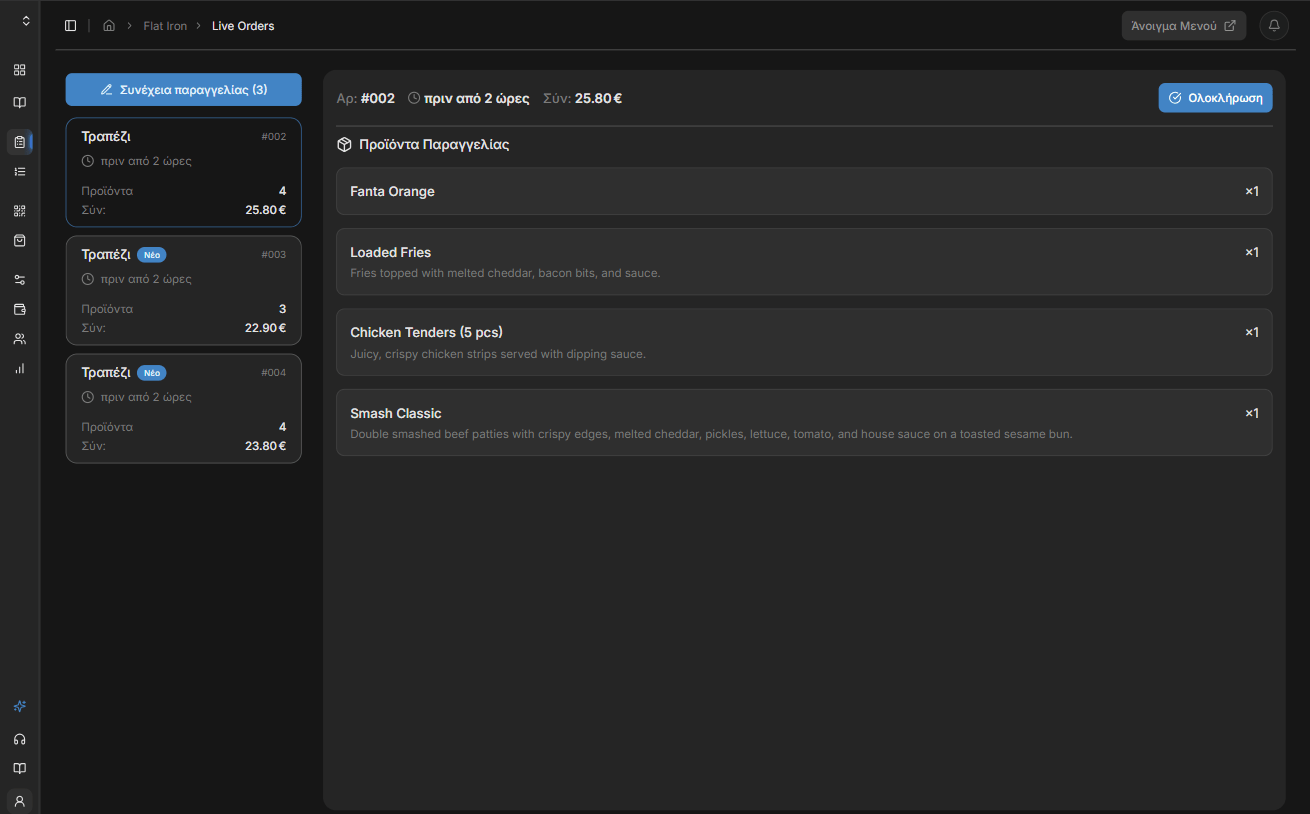
Task: Click the box icon beside Προϊόντα Παραγγελίας
Action: pyautogui.click(x=344, y=145)
